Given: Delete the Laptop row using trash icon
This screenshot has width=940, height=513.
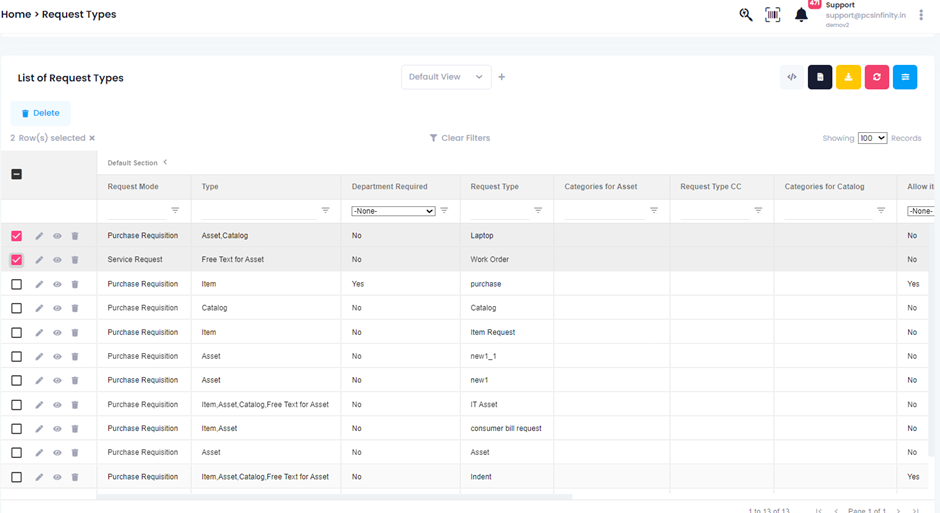Looking at the screenshot, I should point(75,236).
